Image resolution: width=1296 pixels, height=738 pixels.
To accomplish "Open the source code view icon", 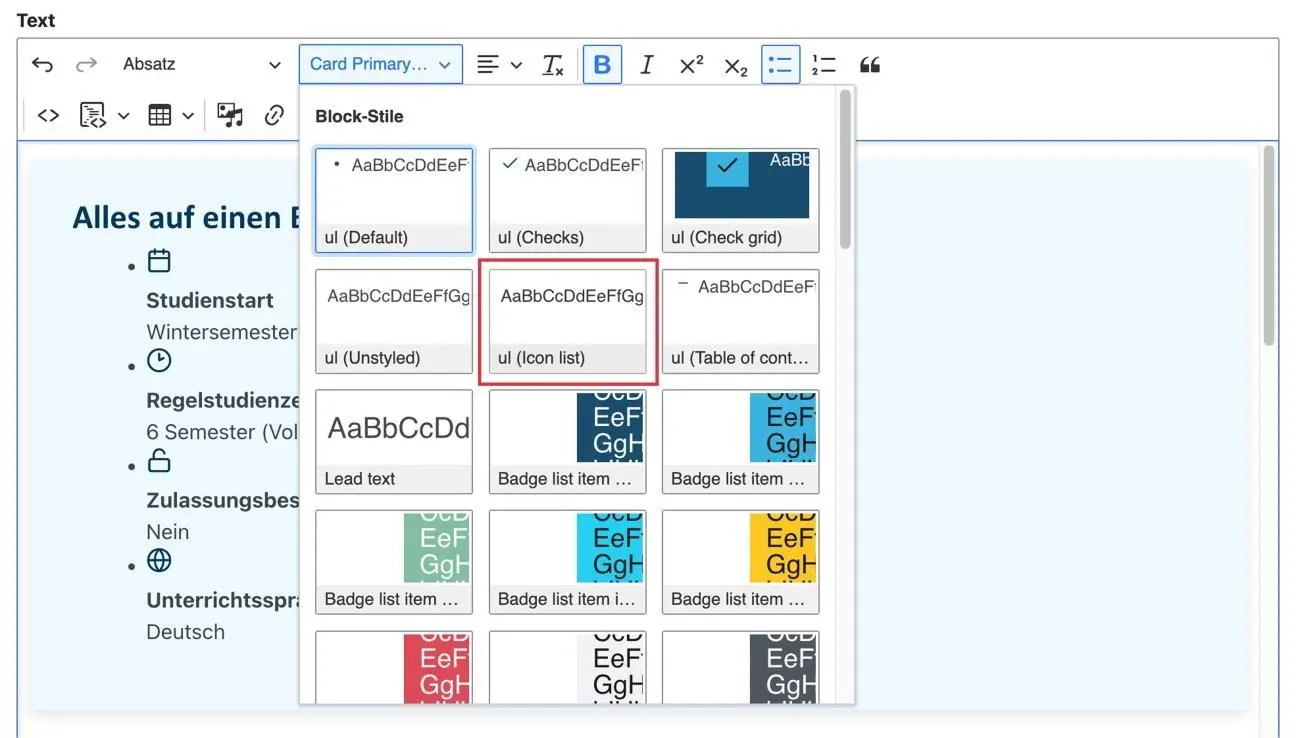I will click(48, 116).
